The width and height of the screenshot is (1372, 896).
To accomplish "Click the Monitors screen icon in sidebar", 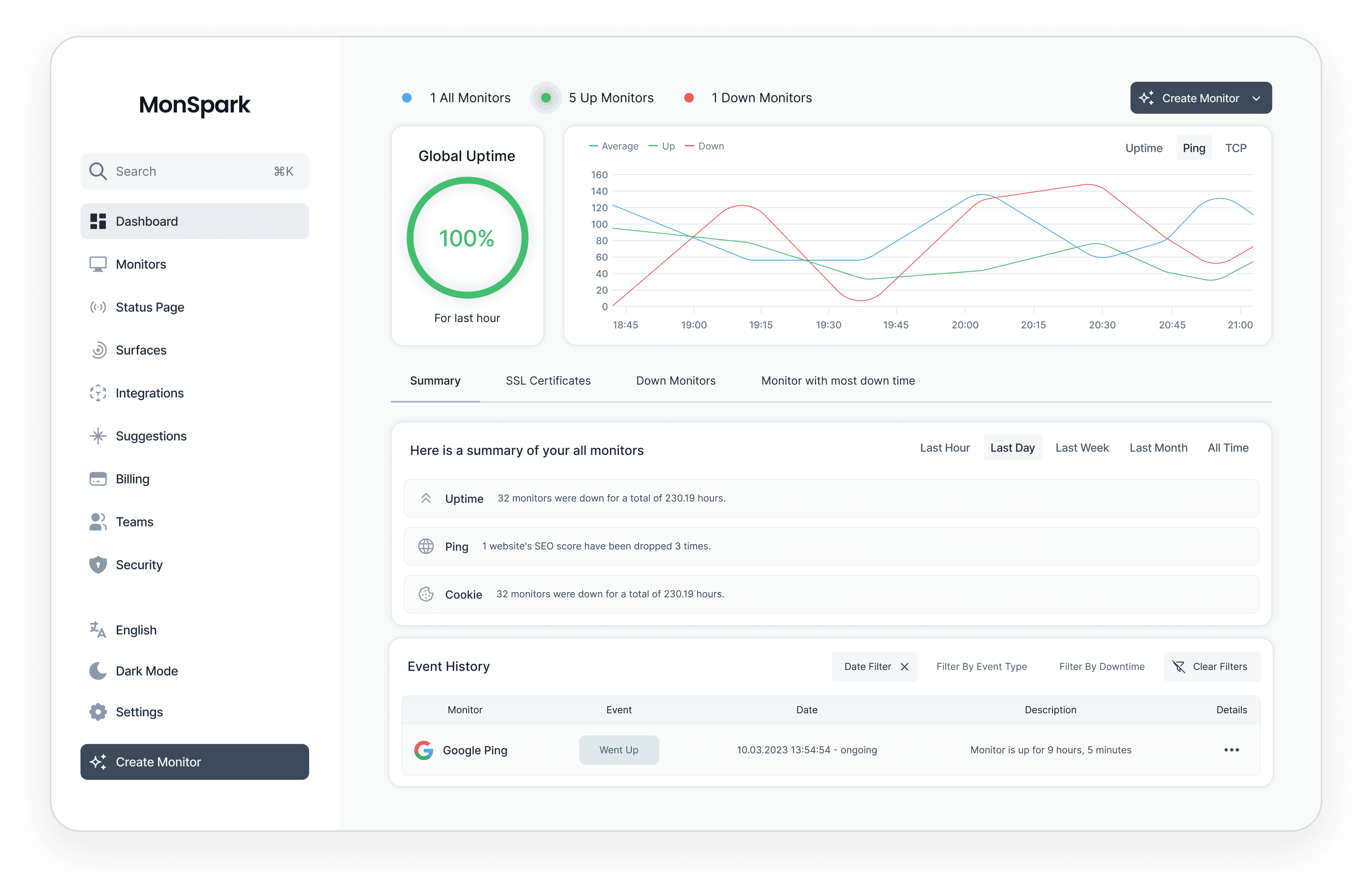I will pyautogui.click(x=98, y=264).
